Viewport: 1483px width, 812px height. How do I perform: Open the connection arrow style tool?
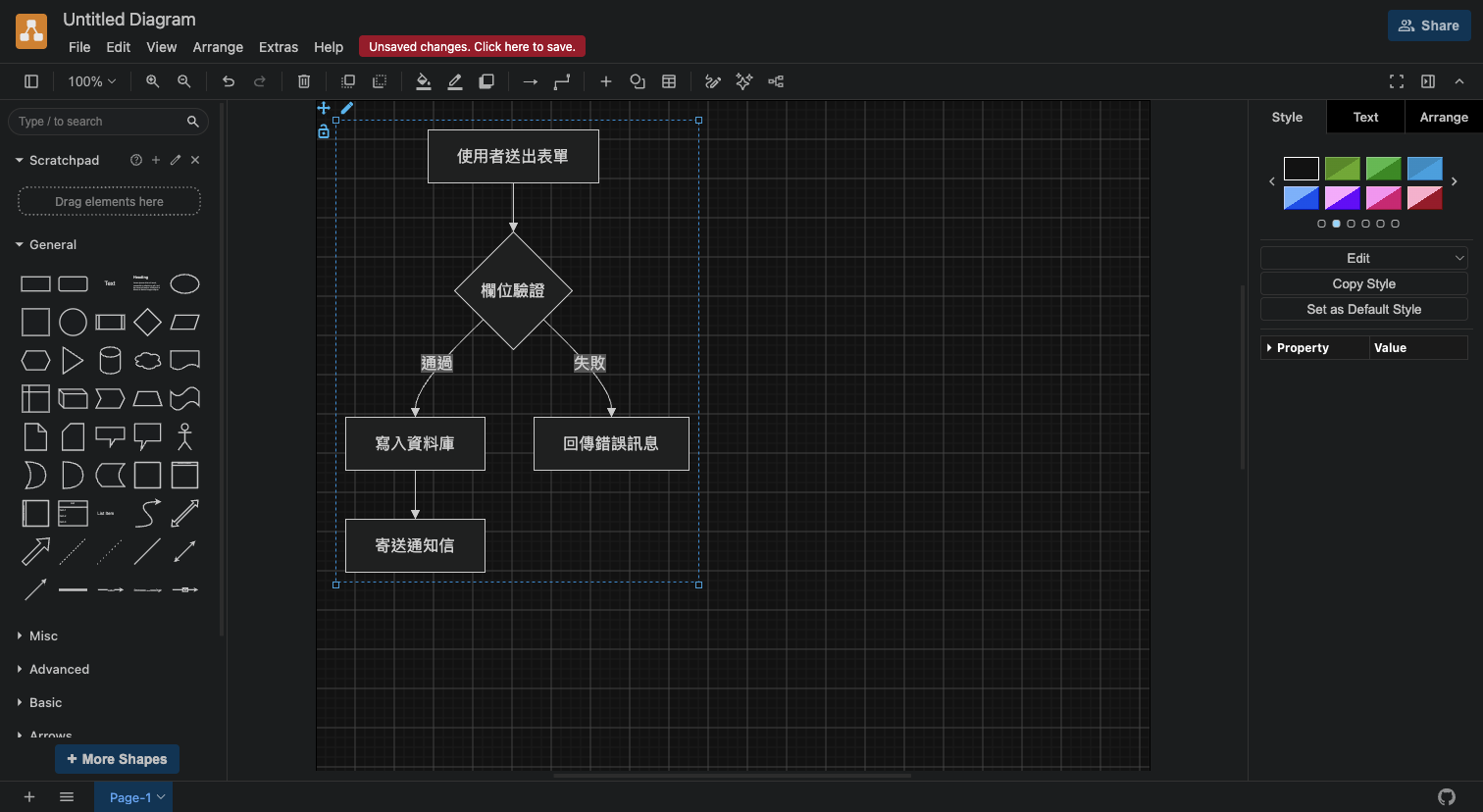click(x=531, y=81)
